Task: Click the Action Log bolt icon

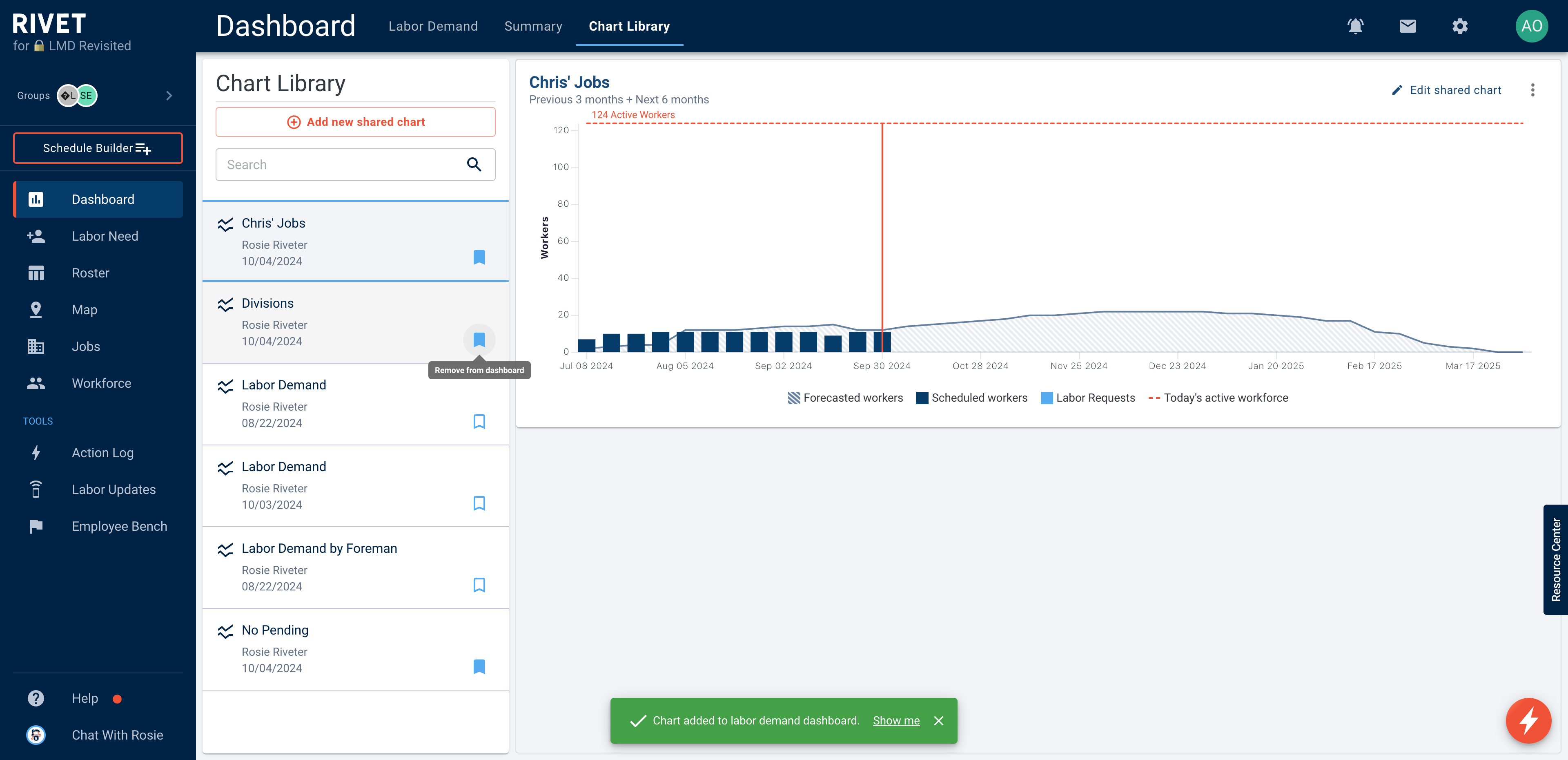Action: click(x=36, y=452)
